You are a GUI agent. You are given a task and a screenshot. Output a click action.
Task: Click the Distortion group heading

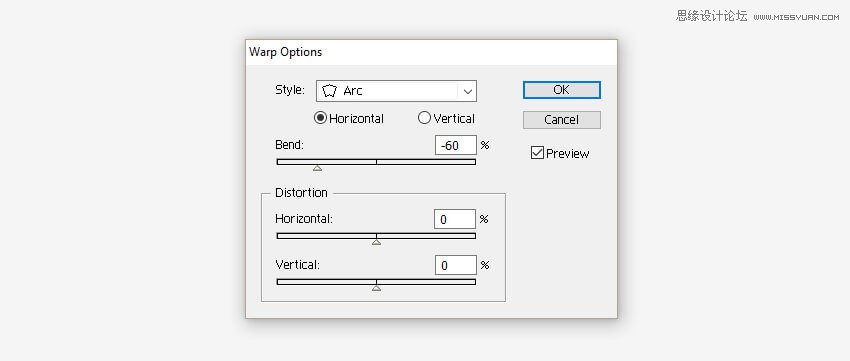point(301,192)
